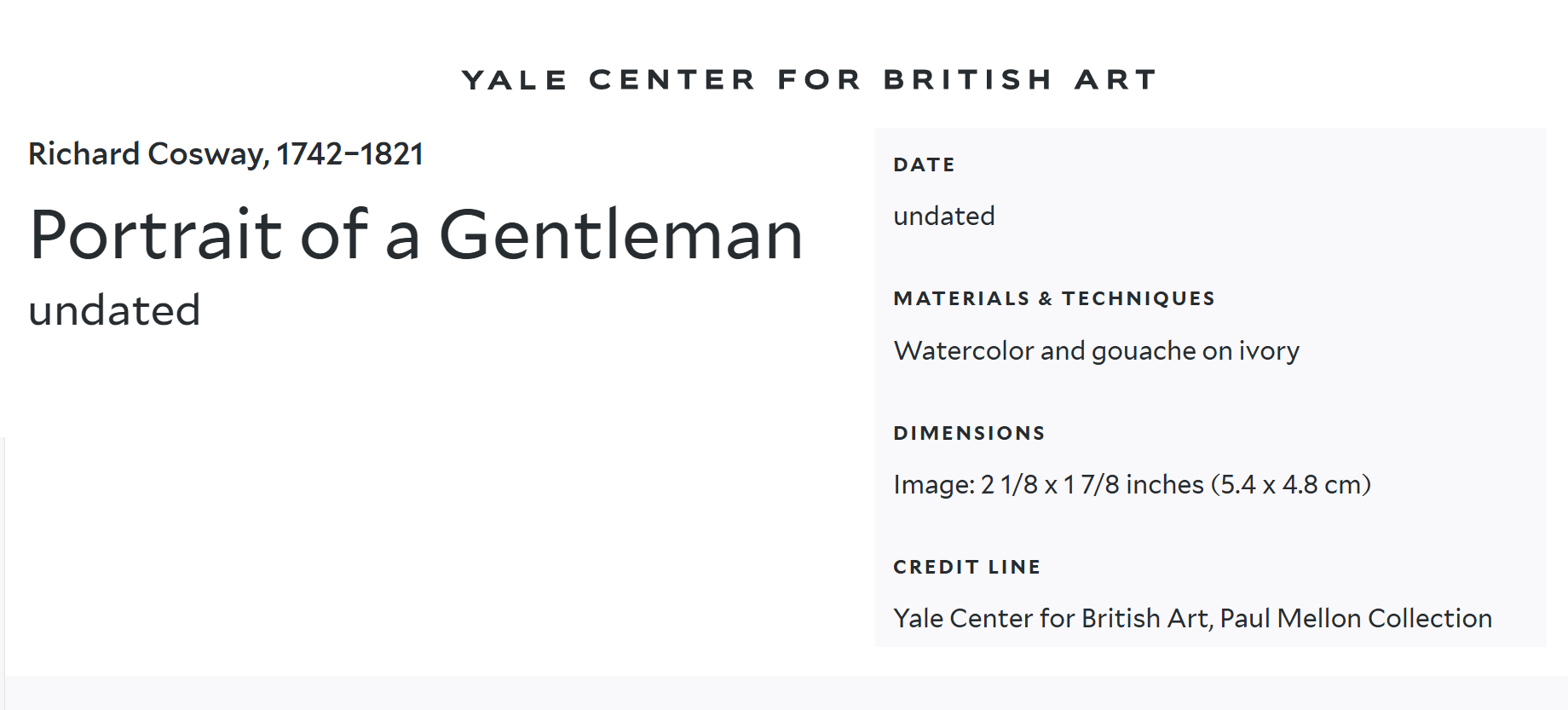The height and width of the screenshot is (710, 1568).
Task: Select the "undated" value under the DATE heading
Action: tap(943, 216)
